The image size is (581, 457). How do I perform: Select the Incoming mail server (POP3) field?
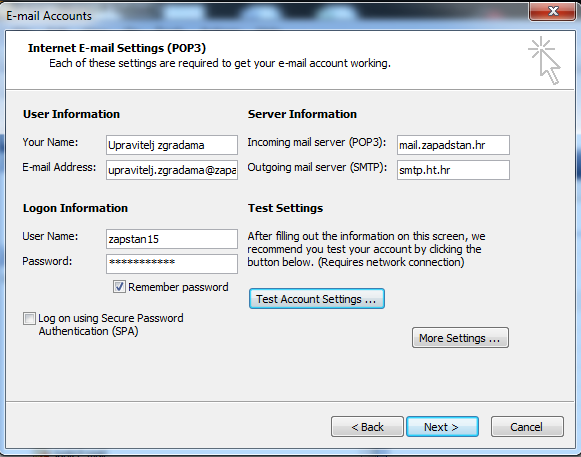pyautogui.click(x=453, y=145)
